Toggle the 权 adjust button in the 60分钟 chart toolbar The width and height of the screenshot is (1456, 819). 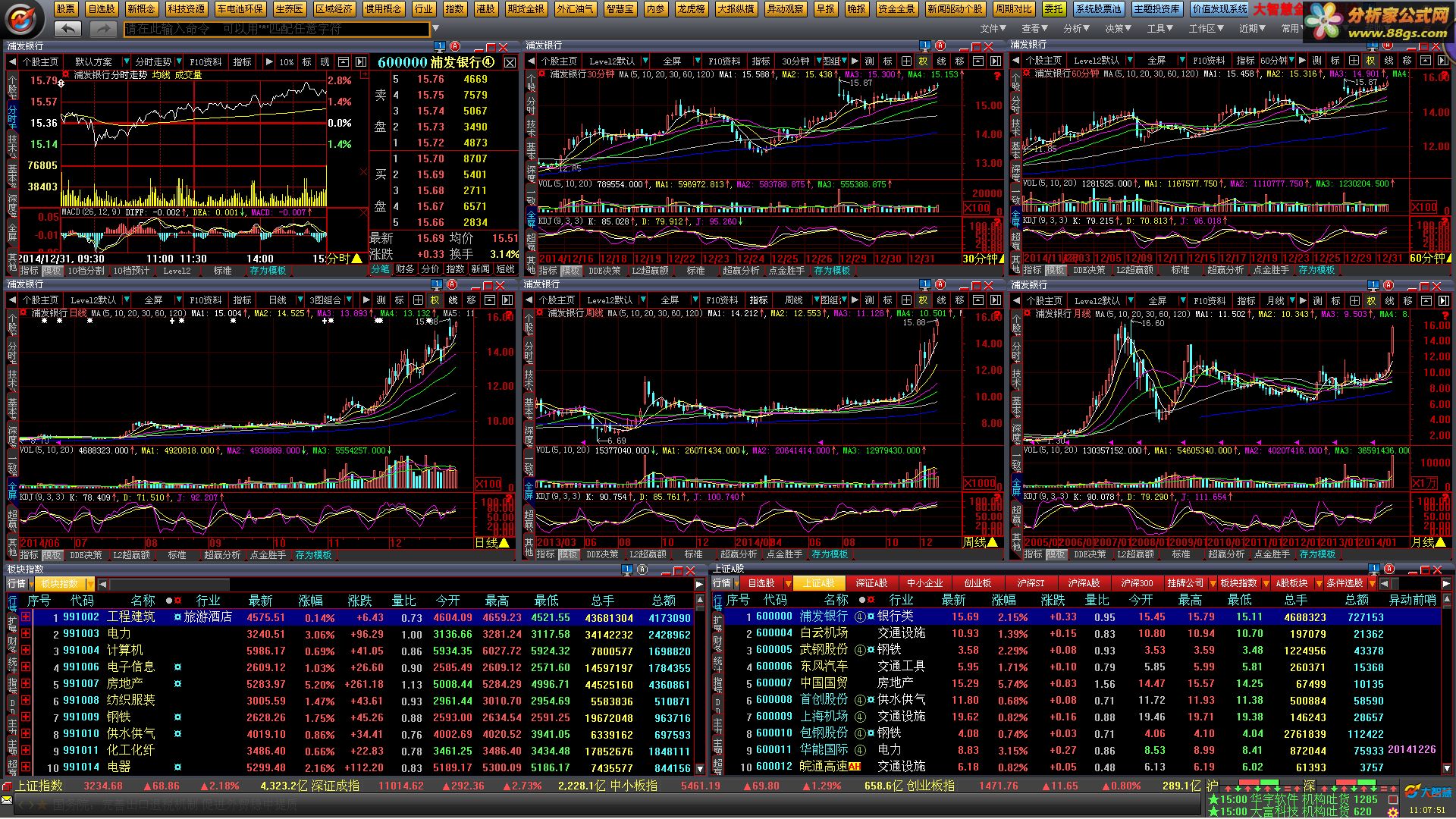coord(1370,61)
